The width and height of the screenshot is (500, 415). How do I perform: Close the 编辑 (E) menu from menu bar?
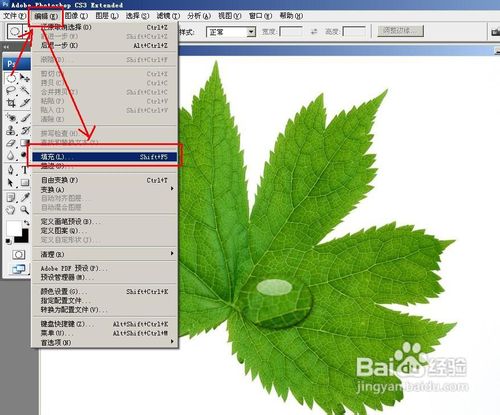[46, 16]
